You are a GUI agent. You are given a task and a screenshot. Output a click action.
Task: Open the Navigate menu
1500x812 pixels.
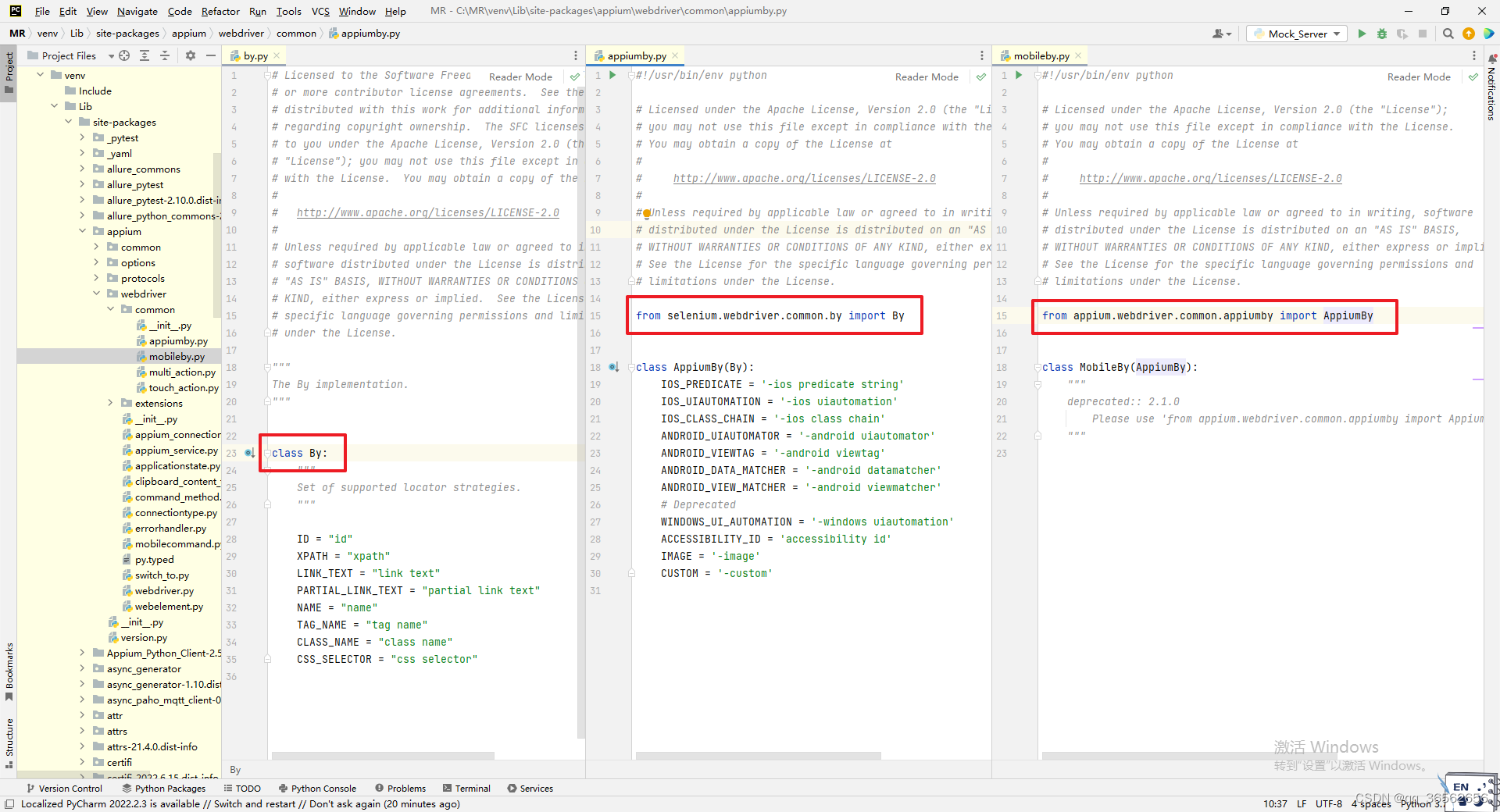(x=137, y=11)
